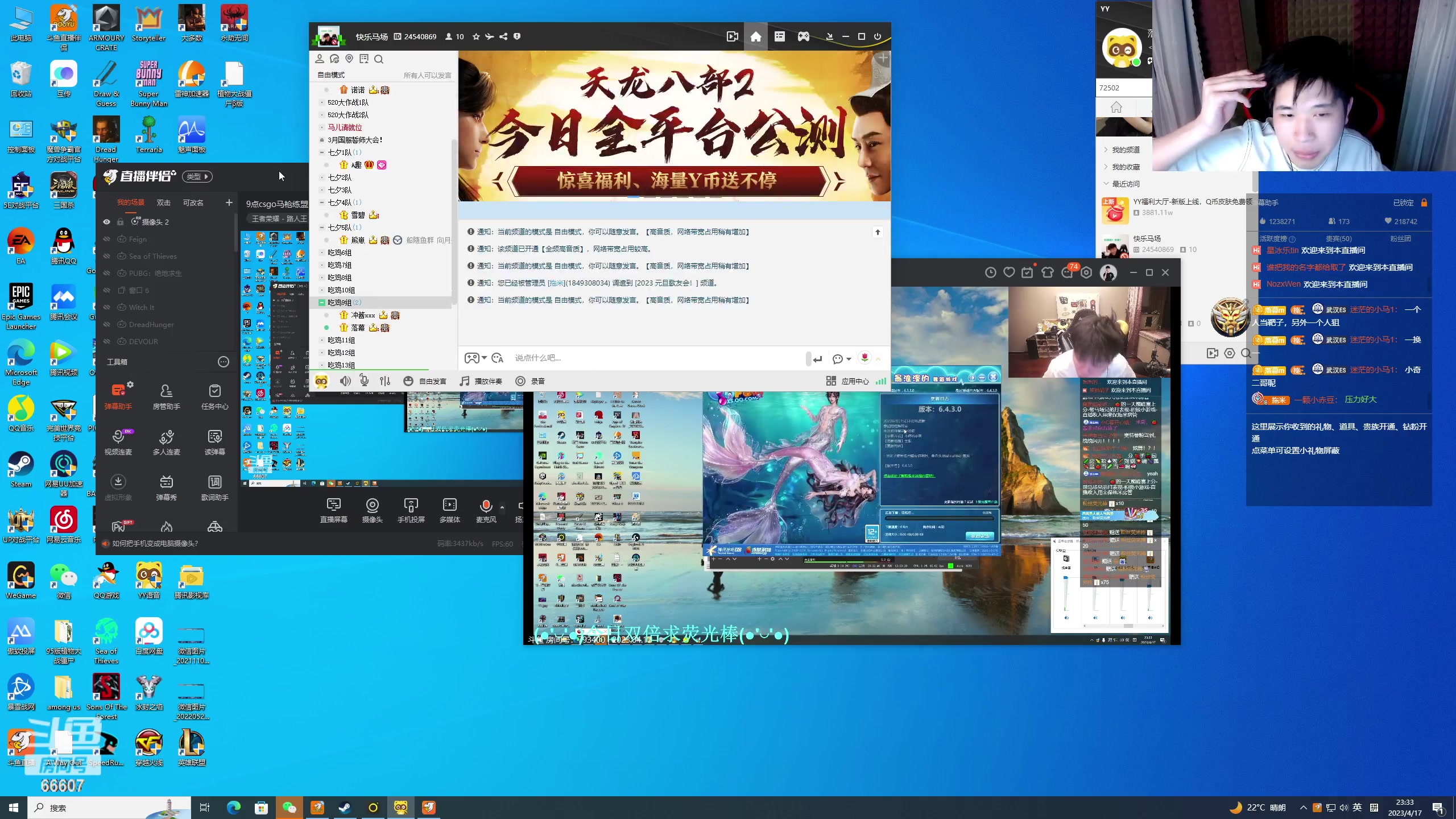Open 多人连麦 tool
Viewport: 1456px width, 819px height.
click(166, 442)
